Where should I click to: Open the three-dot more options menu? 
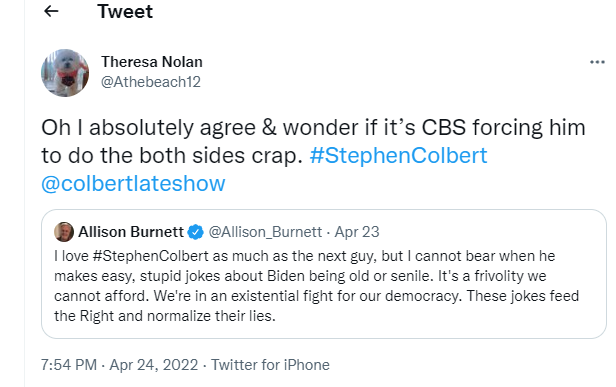(597, 62)
